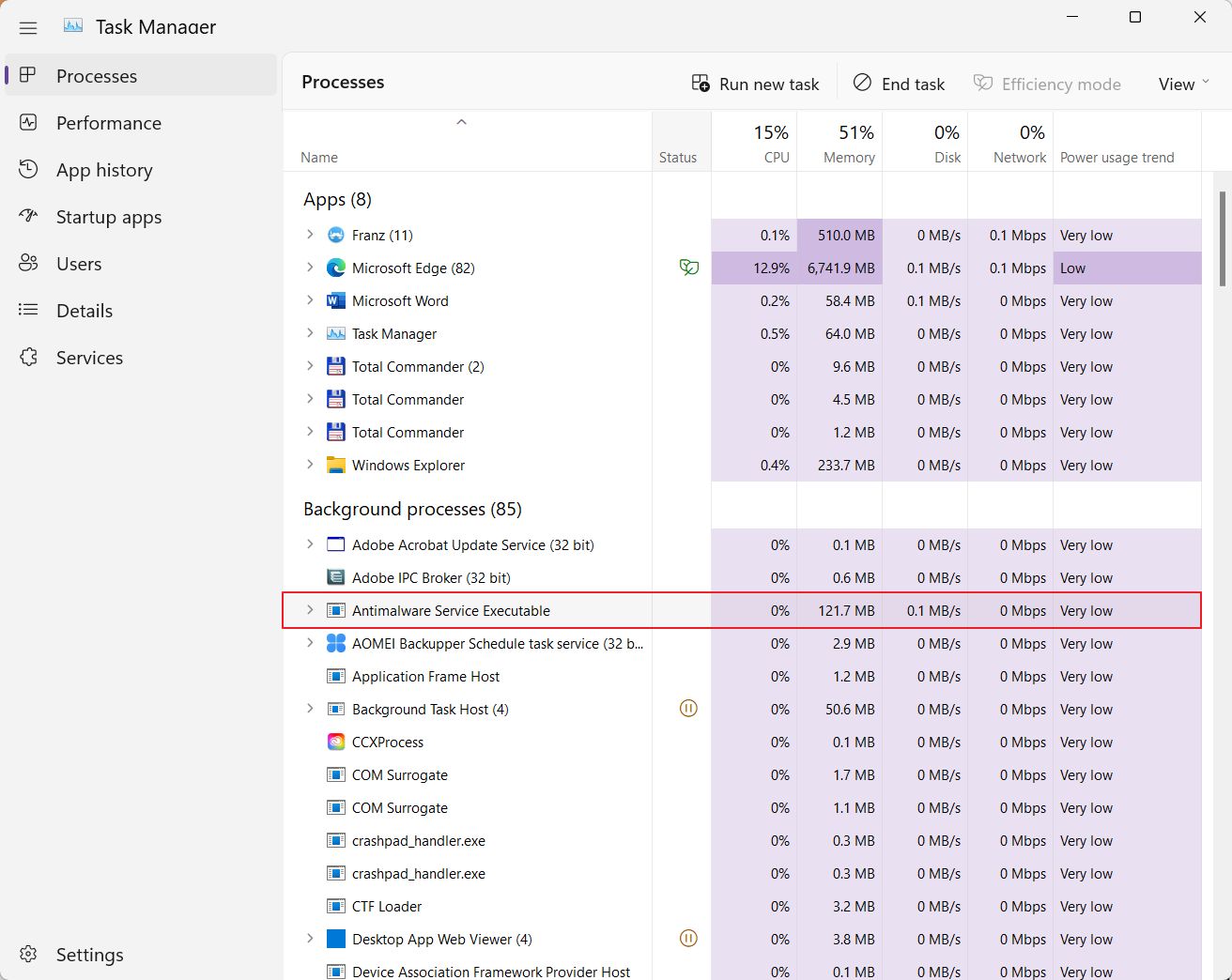
Task: Click the Startup apps sidebar icon
Action: click(28, 216)
